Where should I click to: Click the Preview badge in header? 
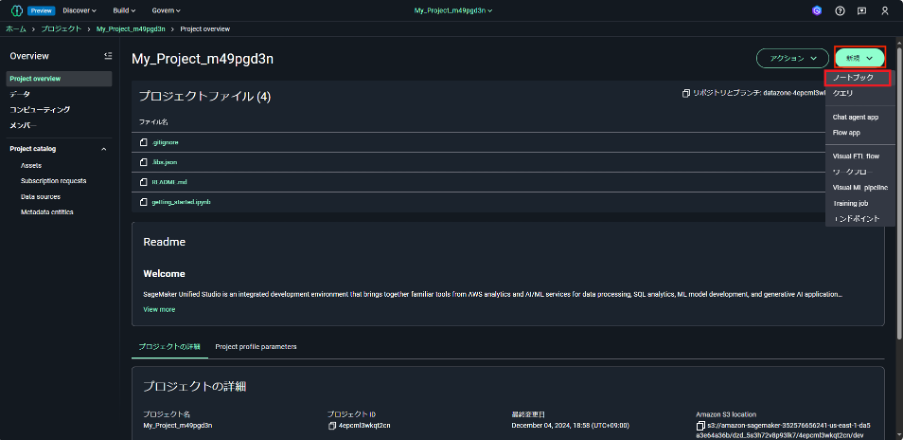click(x=41, y=10)
